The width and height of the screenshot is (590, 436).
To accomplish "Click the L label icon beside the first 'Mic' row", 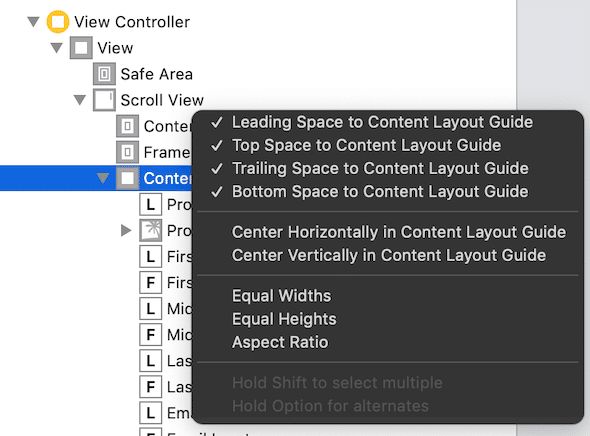I will point(151,308).
